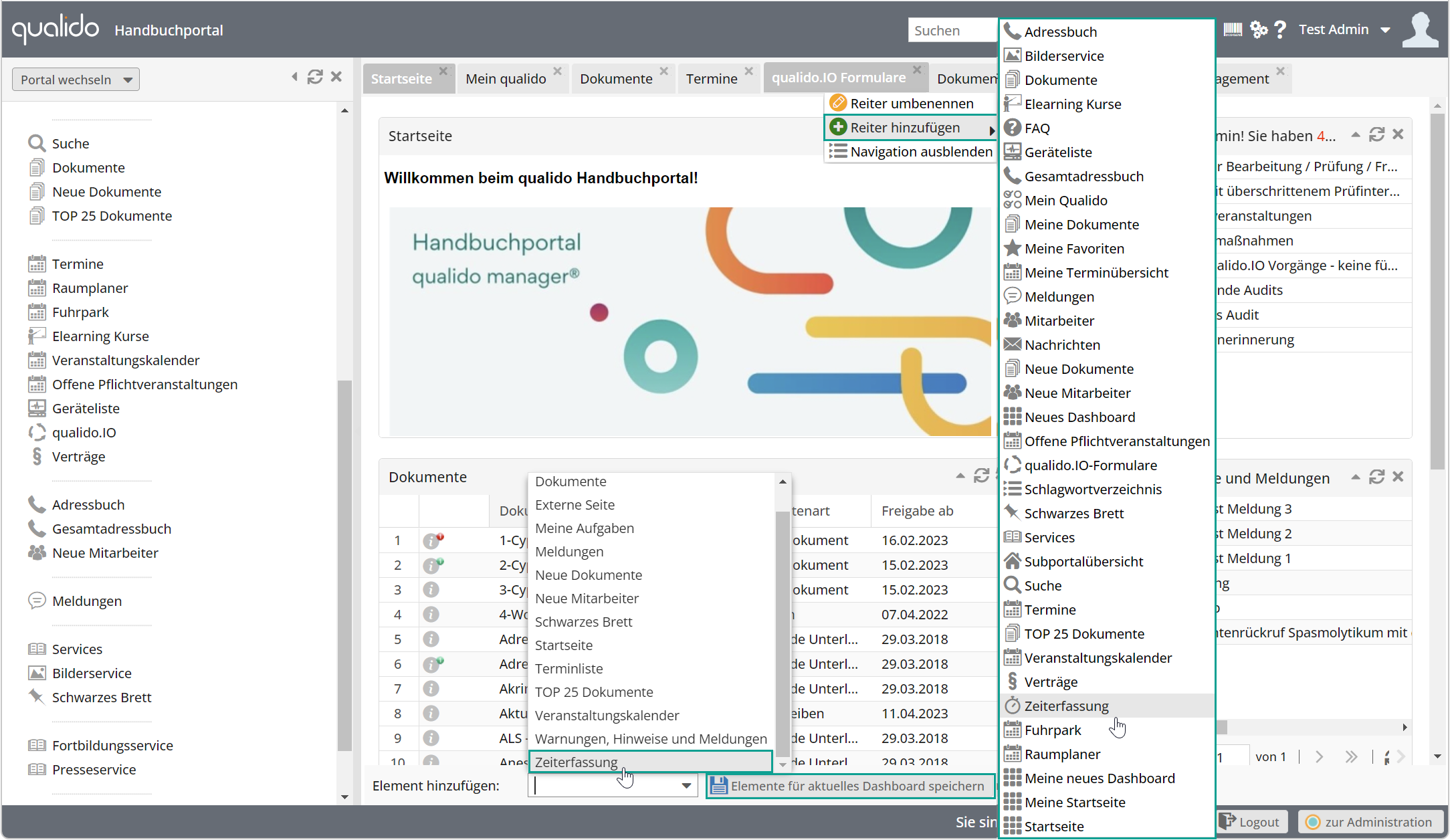Select FAQ in the tab submenu
This screenshot has width=1450, height=840.
click(x=1108, y=128)
